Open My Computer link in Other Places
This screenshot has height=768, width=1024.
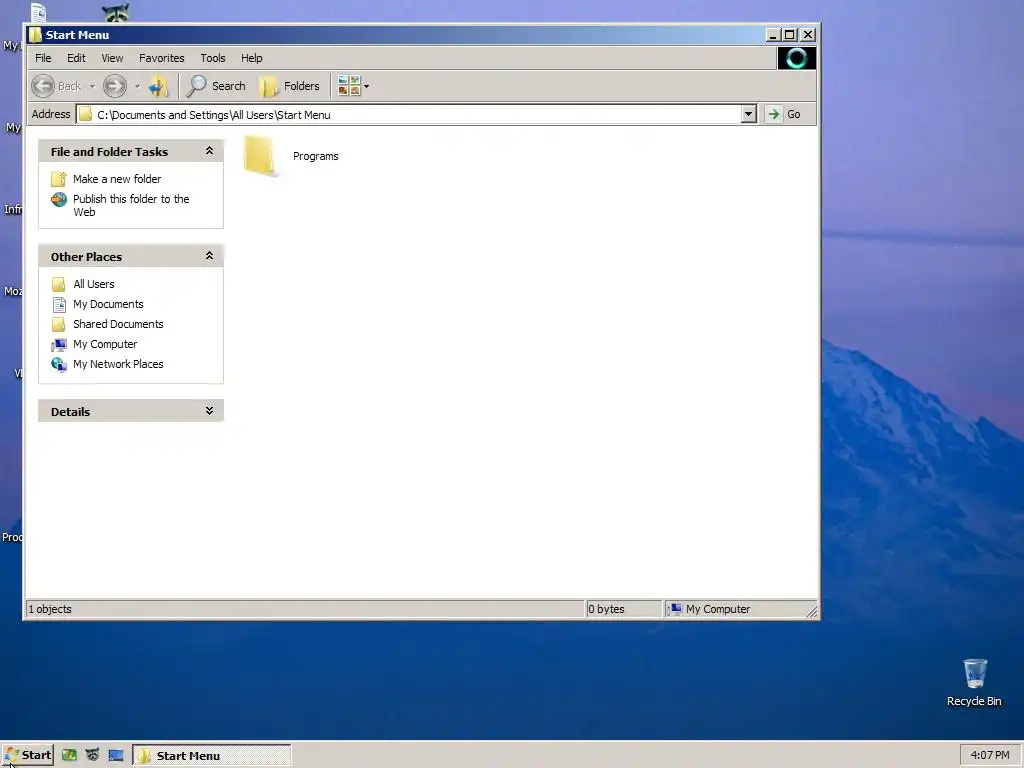coord(105,344)
